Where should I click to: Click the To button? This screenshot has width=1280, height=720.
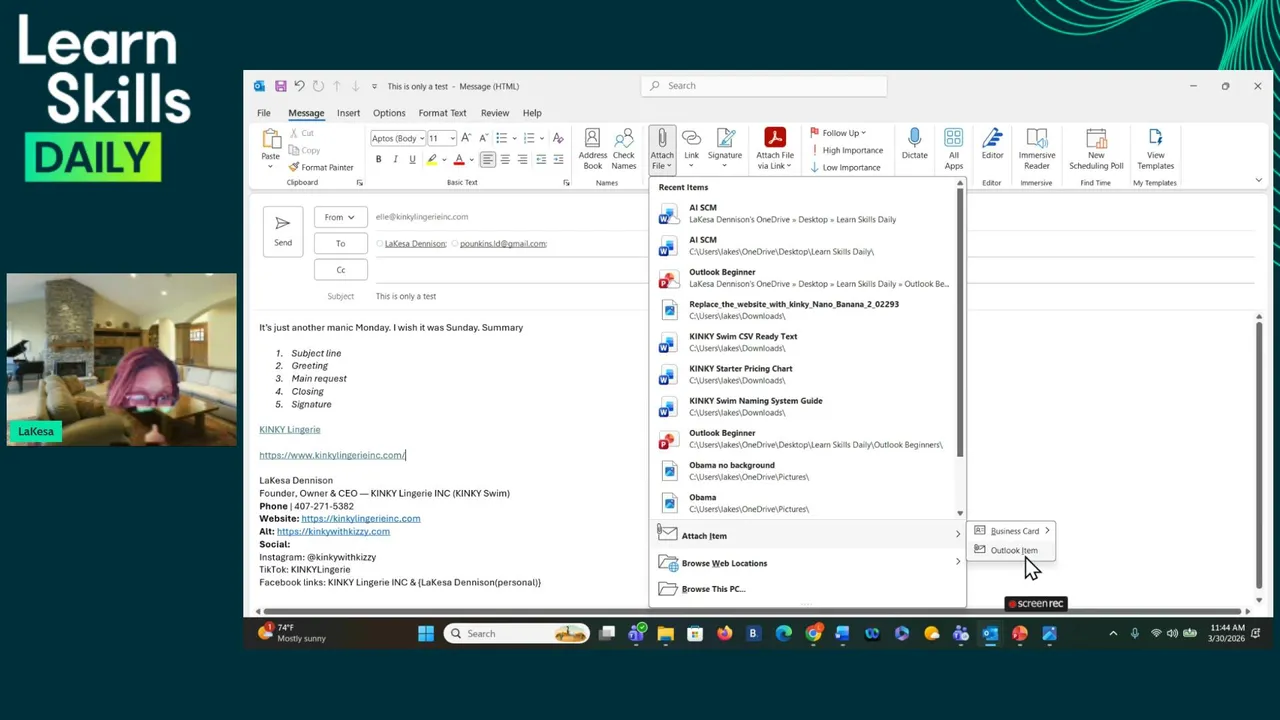click(x=340, y=243)
